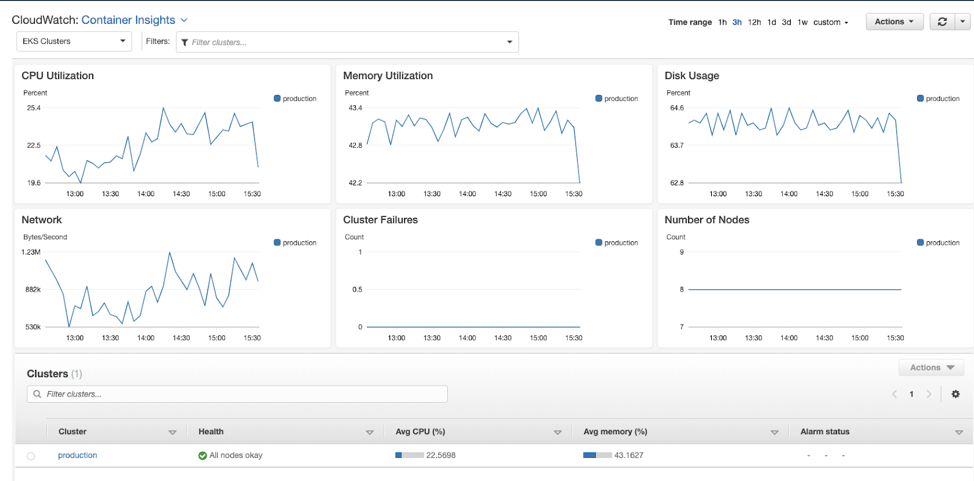Screen dimensions: 974x481
Task: Set the time range to 12h
Action: (754, 22)
